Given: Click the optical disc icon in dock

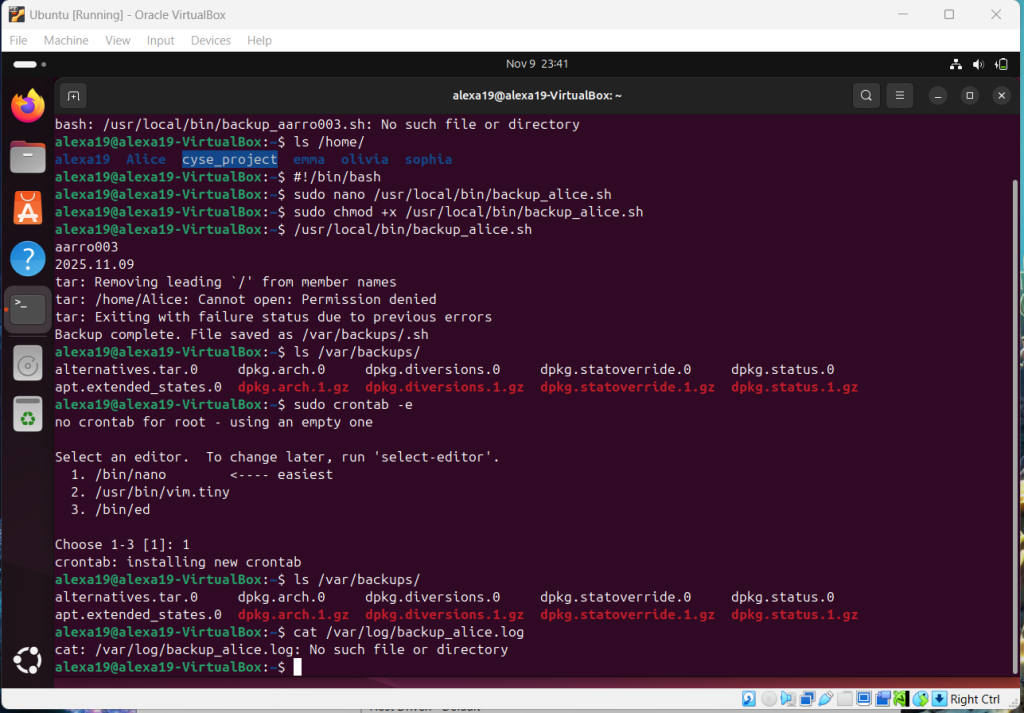Looking at the screenshot, I should click(28, 362).
